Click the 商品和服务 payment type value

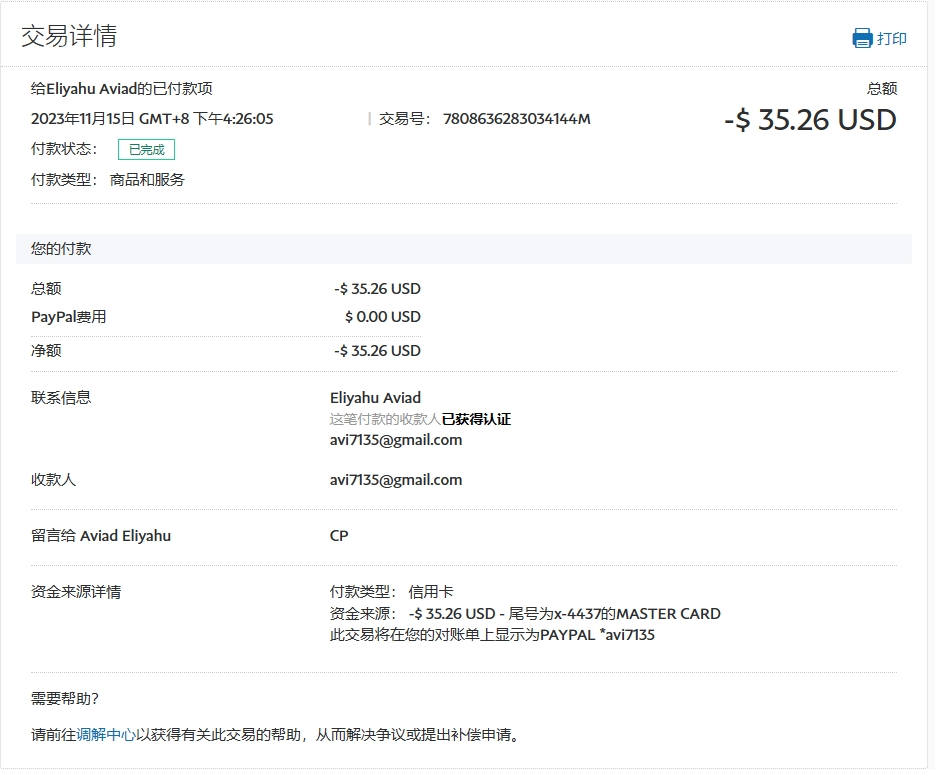pyautogui.click(x=147, y=180)
